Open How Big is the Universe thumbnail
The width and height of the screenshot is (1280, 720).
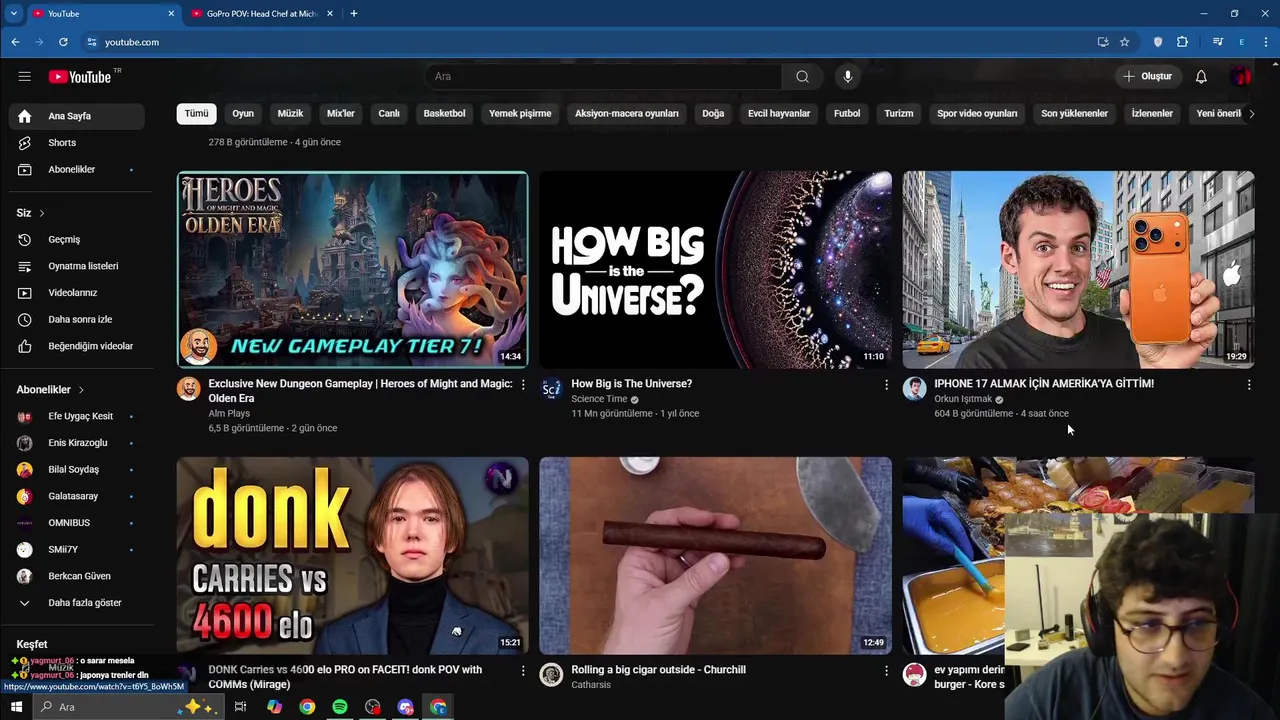pos(715,270)
